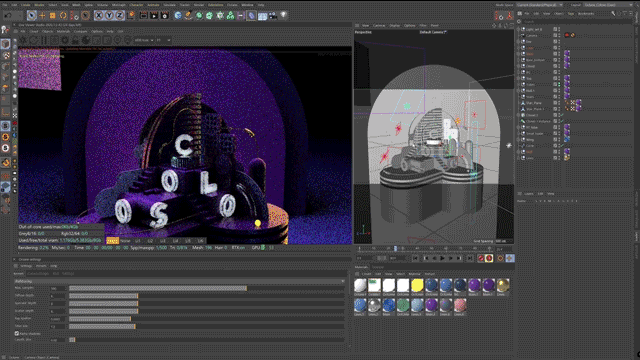Toggle the X axis lock
The image size is (640, 360).
[x=99, y=16]
